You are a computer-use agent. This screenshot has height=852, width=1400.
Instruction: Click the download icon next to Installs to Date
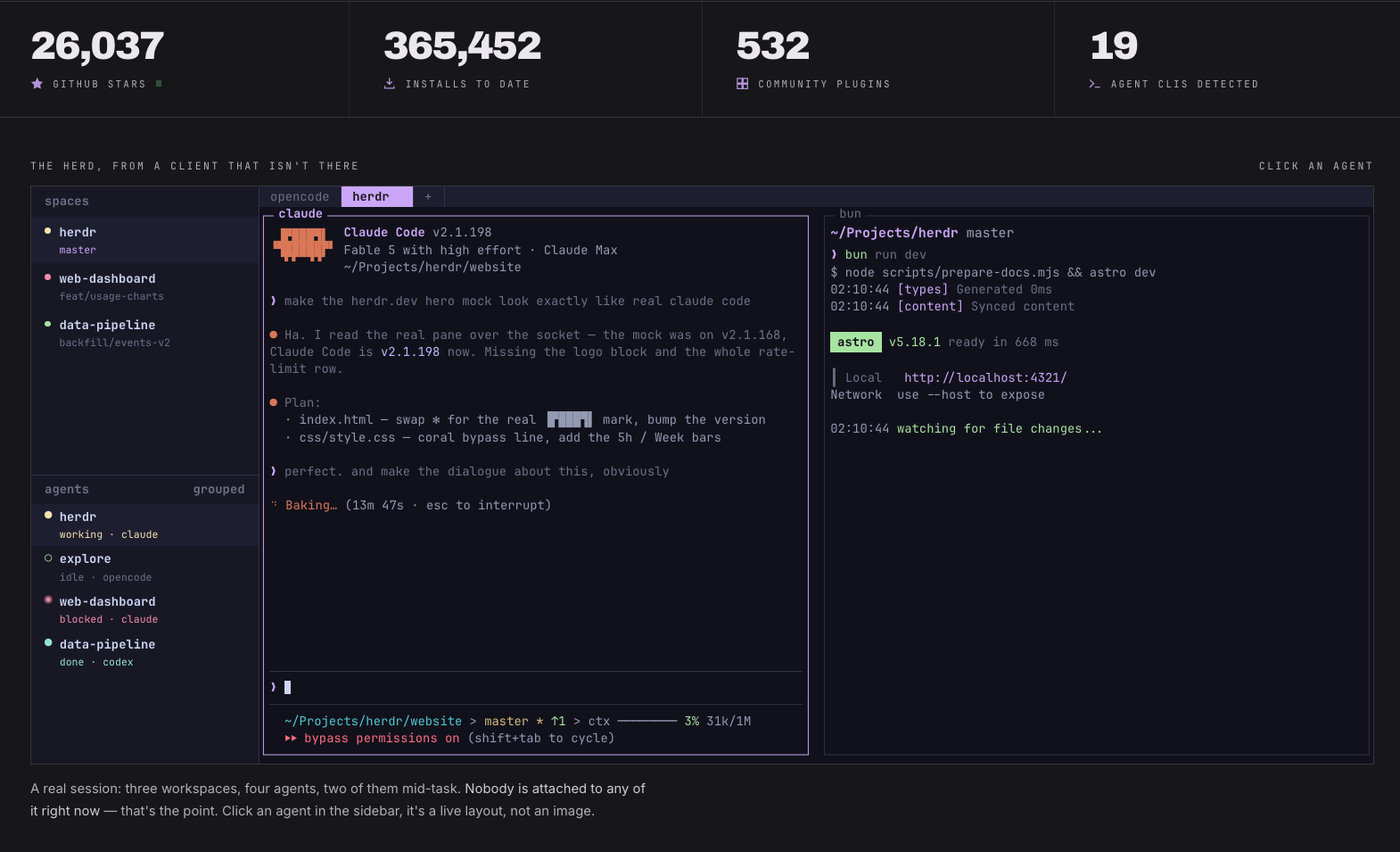point(390,84)
